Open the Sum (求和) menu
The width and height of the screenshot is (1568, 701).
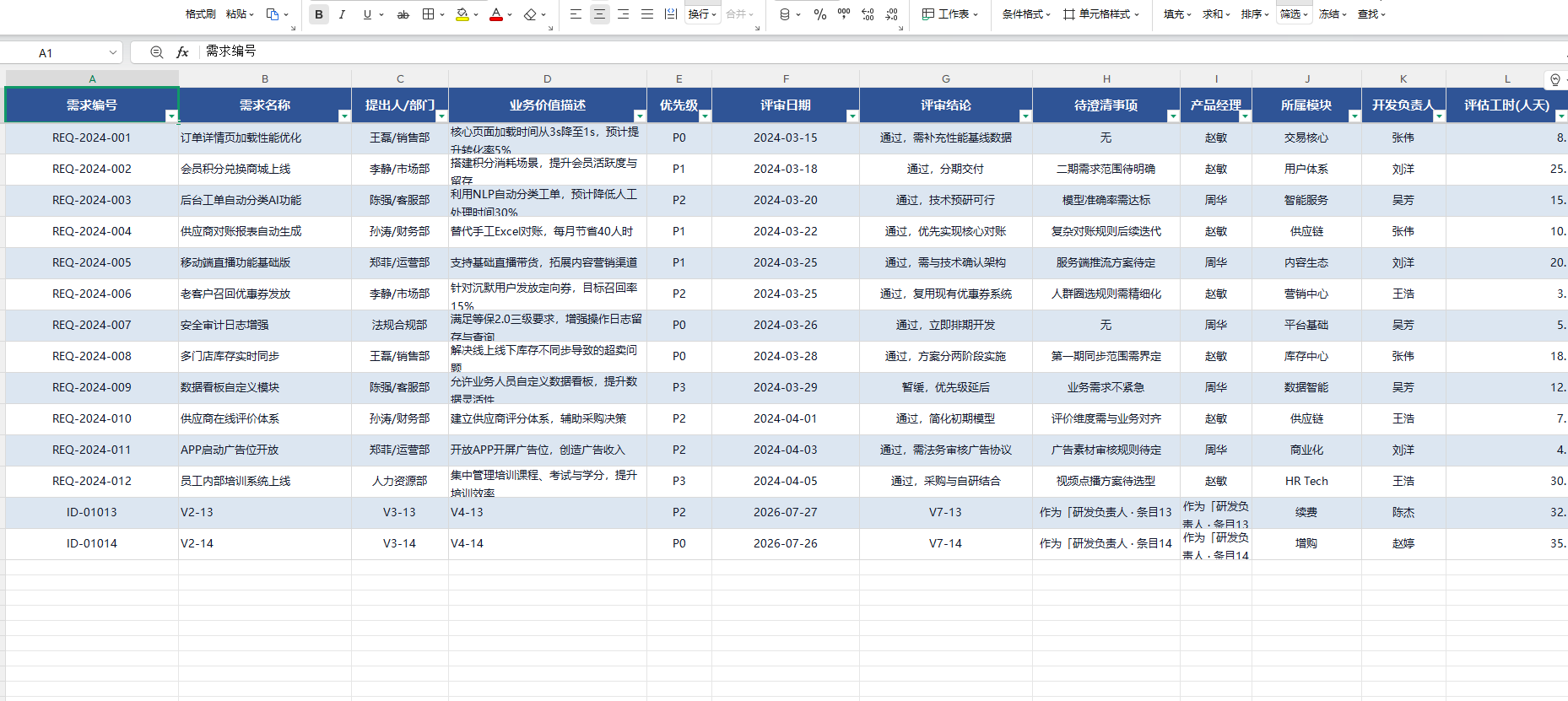pyautogui.click(x=1216, y=14)
